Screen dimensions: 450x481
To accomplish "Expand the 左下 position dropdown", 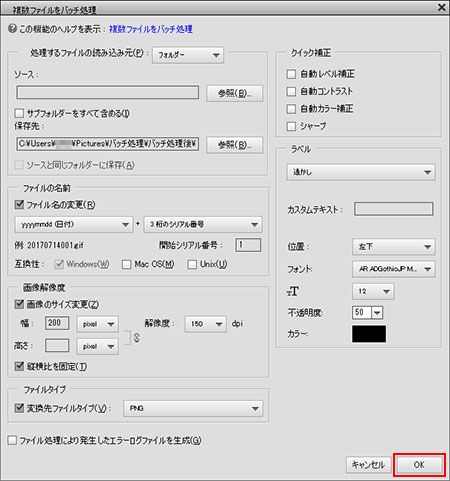I will (394, 247).
